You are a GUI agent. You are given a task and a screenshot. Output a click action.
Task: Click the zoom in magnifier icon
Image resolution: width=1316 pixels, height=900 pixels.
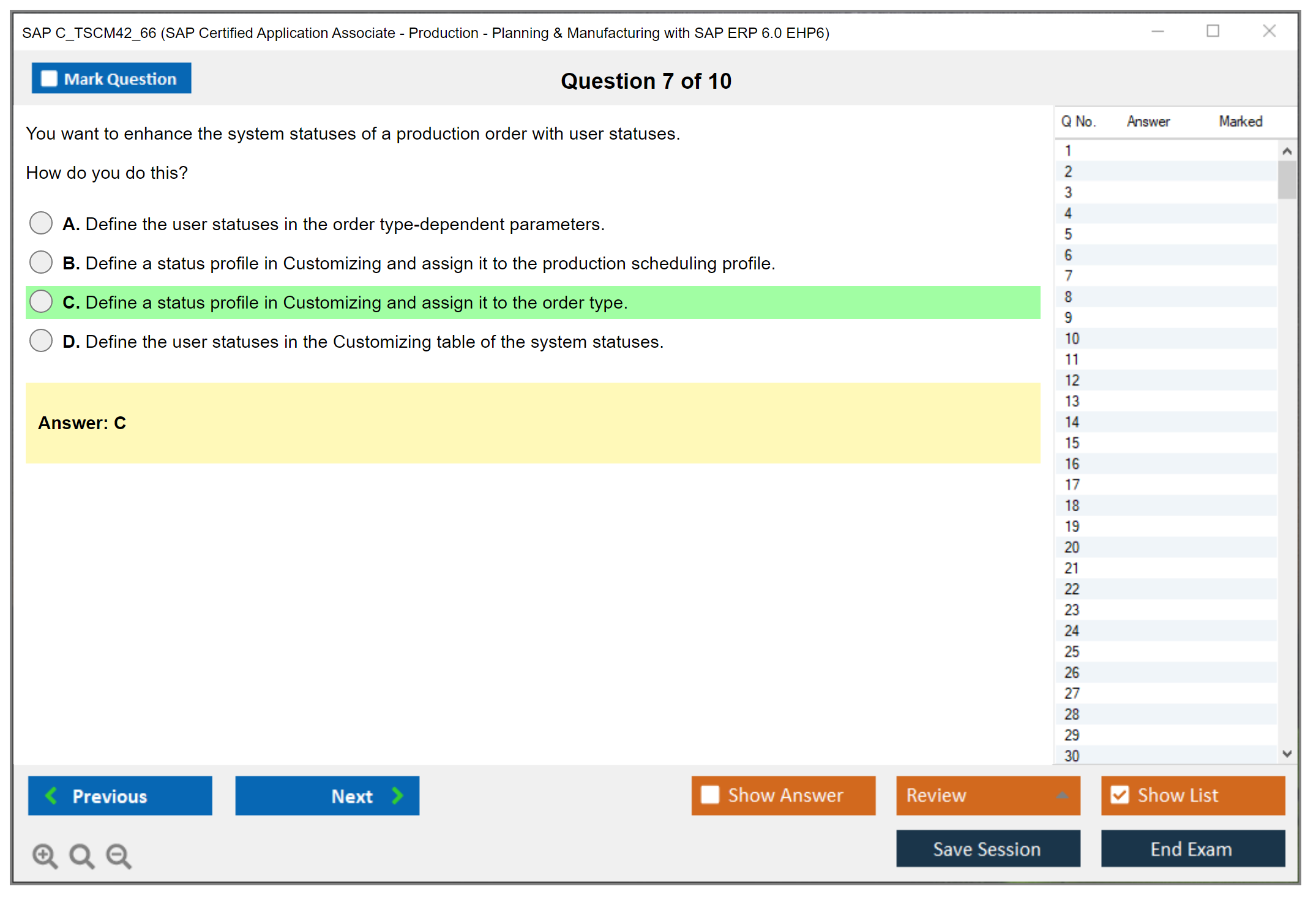point(45,855)
